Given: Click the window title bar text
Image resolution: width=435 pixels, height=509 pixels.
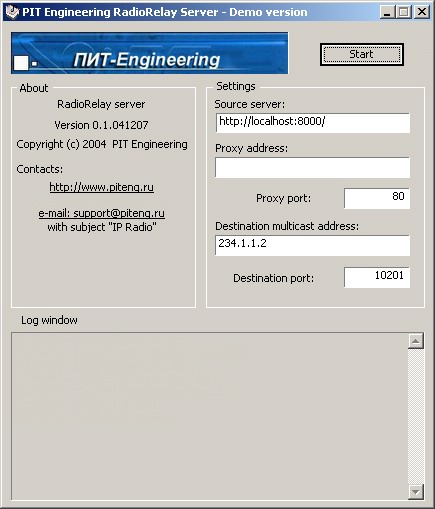Looking at the screenshot, I should (165, 12).
